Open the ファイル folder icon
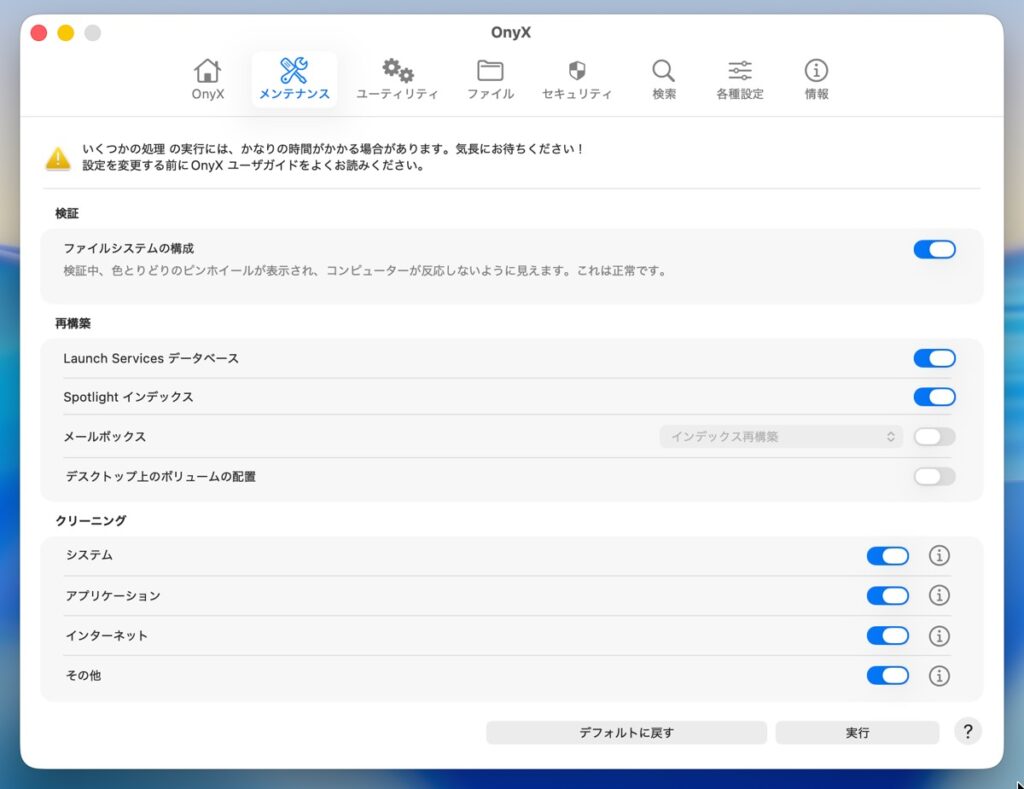This screenshot has height=789, width=1024. [x=490, y=71]
